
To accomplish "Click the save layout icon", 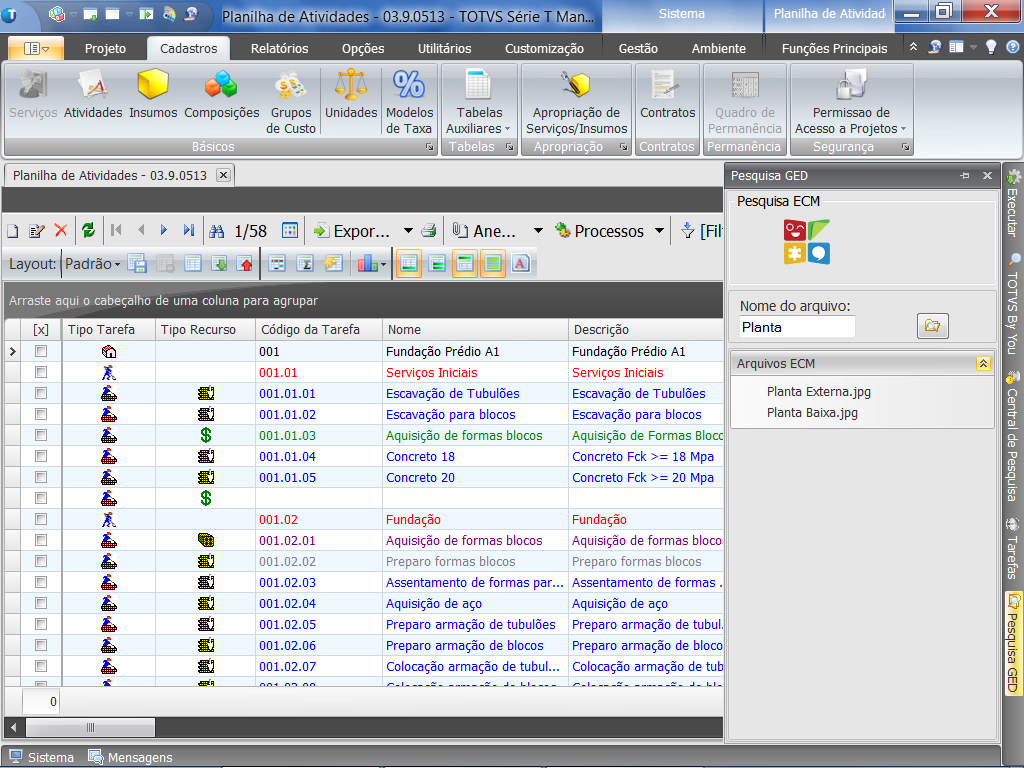I will click(137, 264).
